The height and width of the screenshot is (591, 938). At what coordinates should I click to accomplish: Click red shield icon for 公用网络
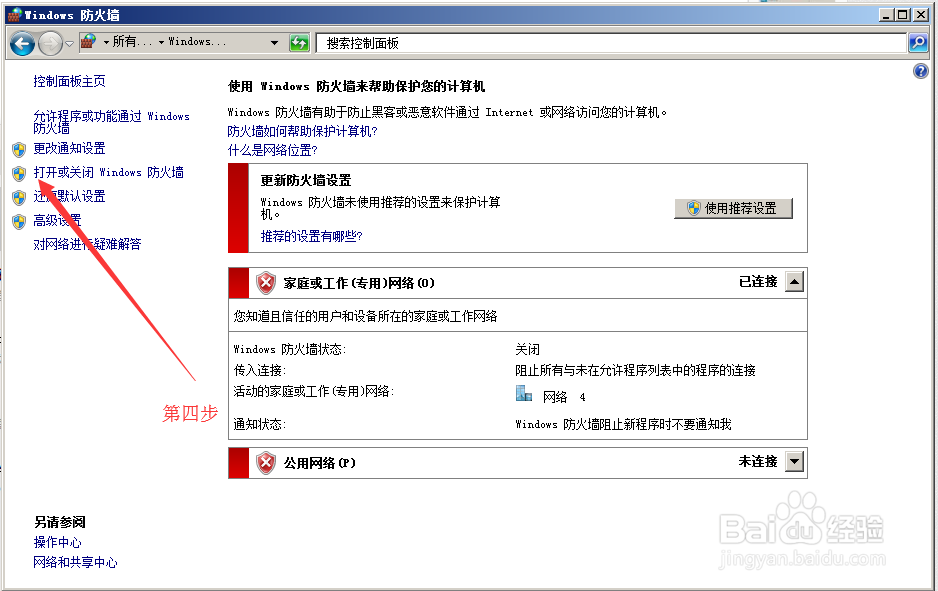coord(266,463)
